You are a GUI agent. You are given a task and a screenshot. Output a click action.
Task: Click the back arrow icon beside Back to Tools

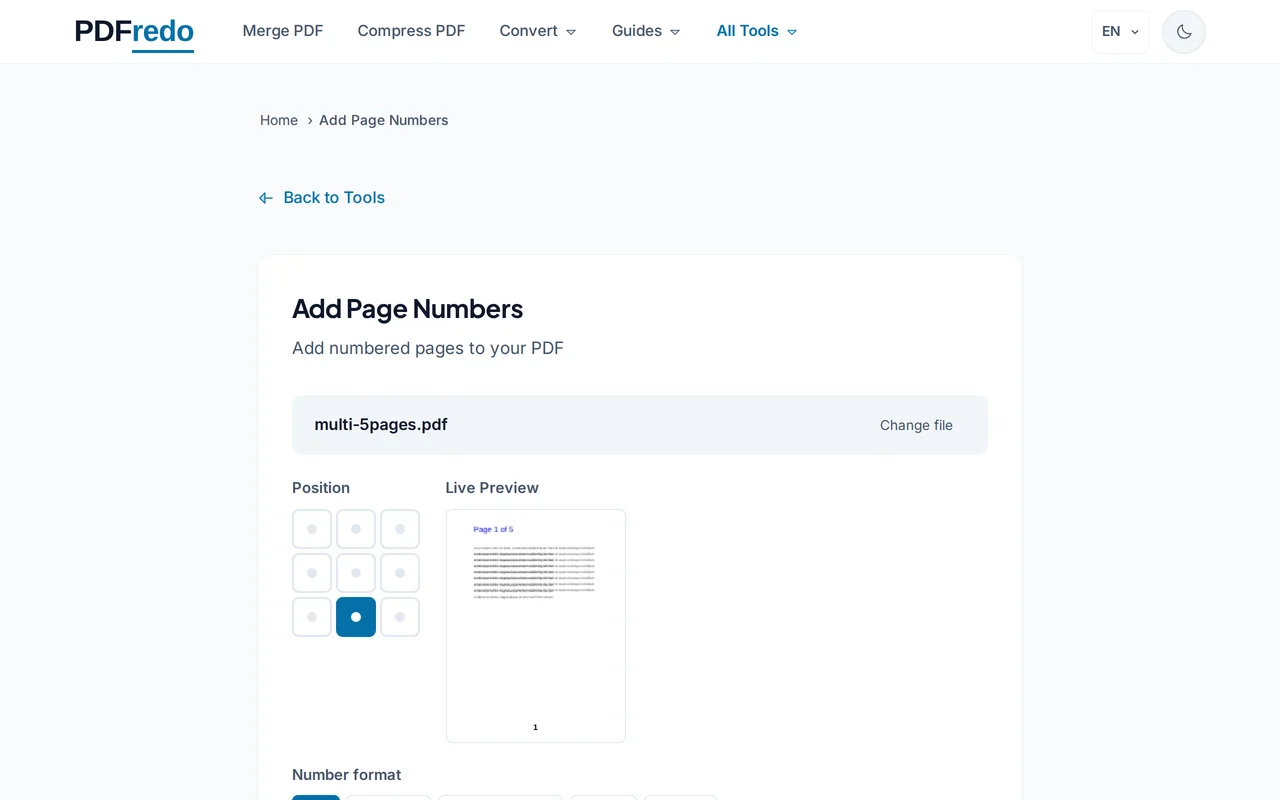pyautogui.click(x=265, y=197)
